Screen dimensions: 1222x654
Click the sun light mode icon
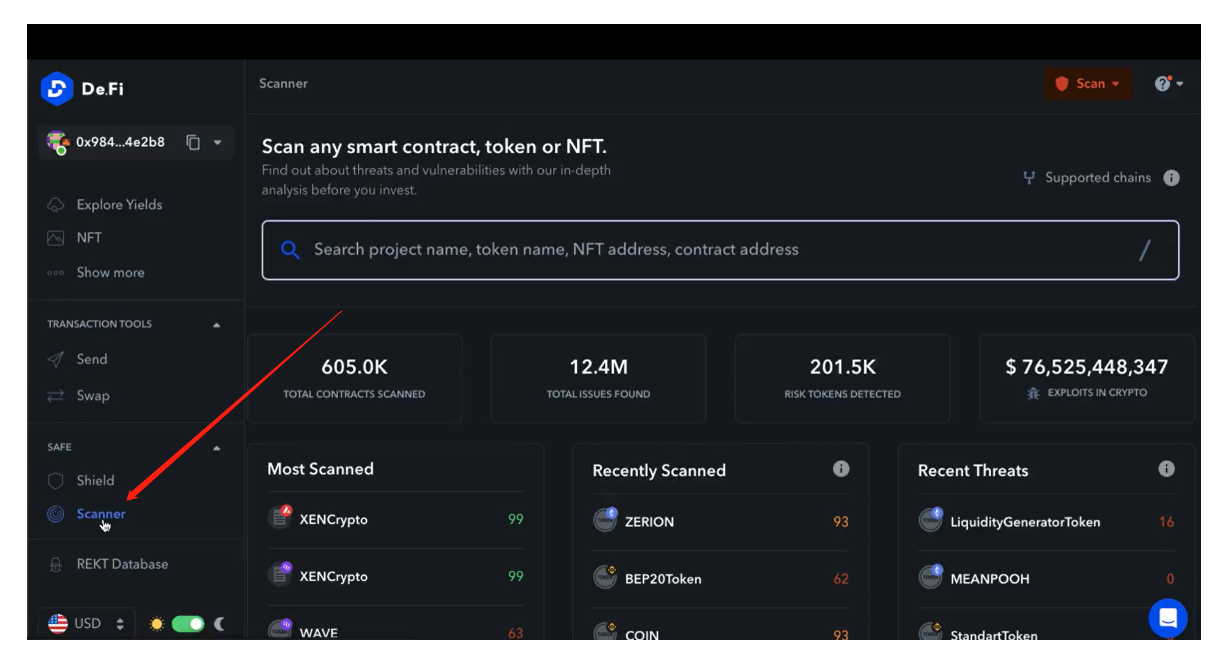tap(156, 624)
